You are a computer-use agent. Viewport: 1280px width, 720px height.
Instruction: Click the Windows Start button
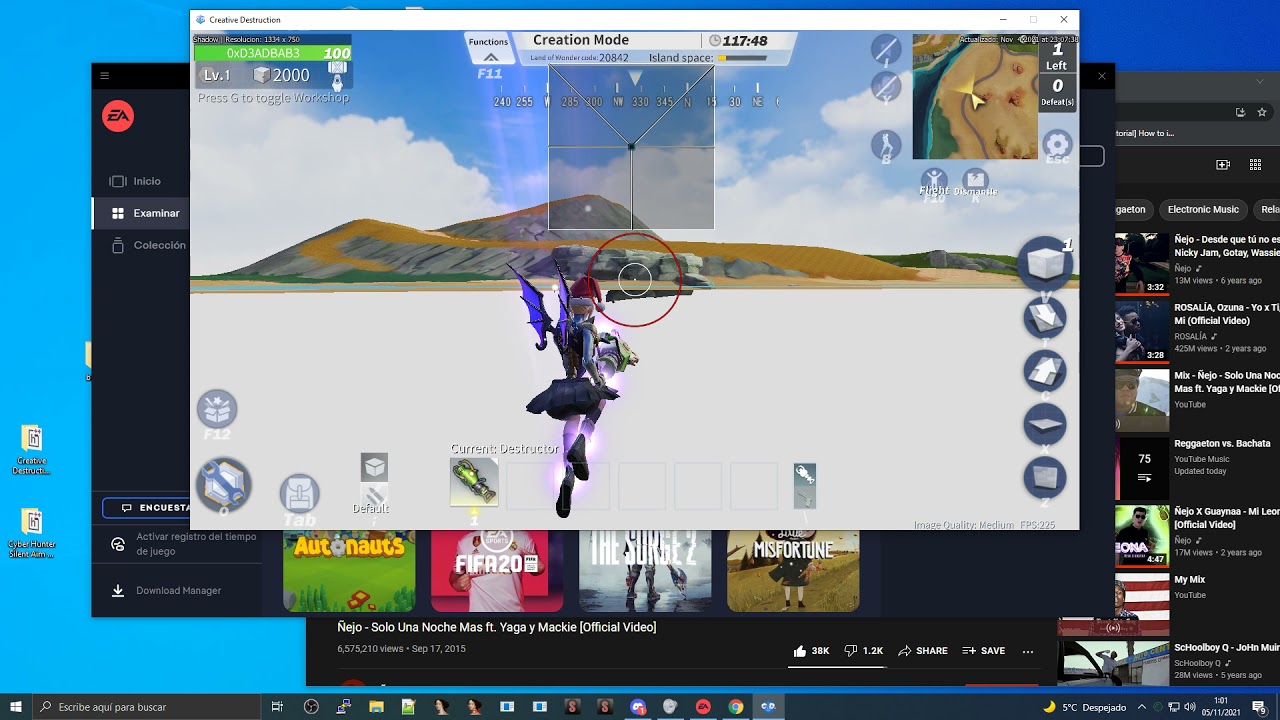click(x=16, y=707)
